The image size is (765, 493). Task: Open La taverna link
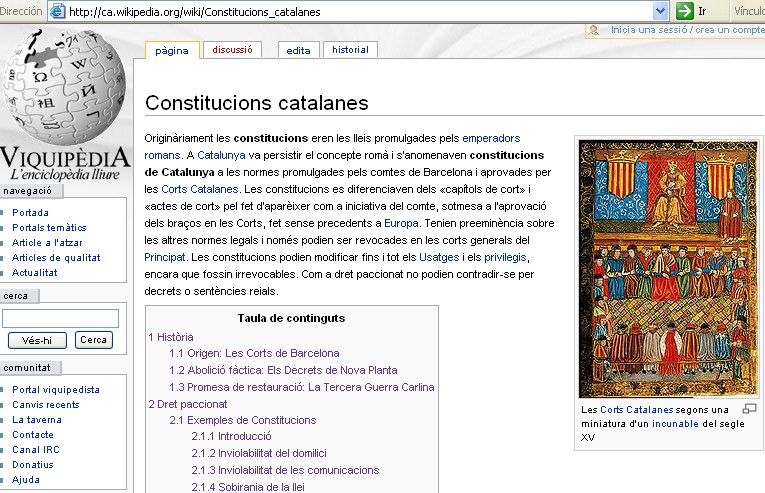(37, 419)
